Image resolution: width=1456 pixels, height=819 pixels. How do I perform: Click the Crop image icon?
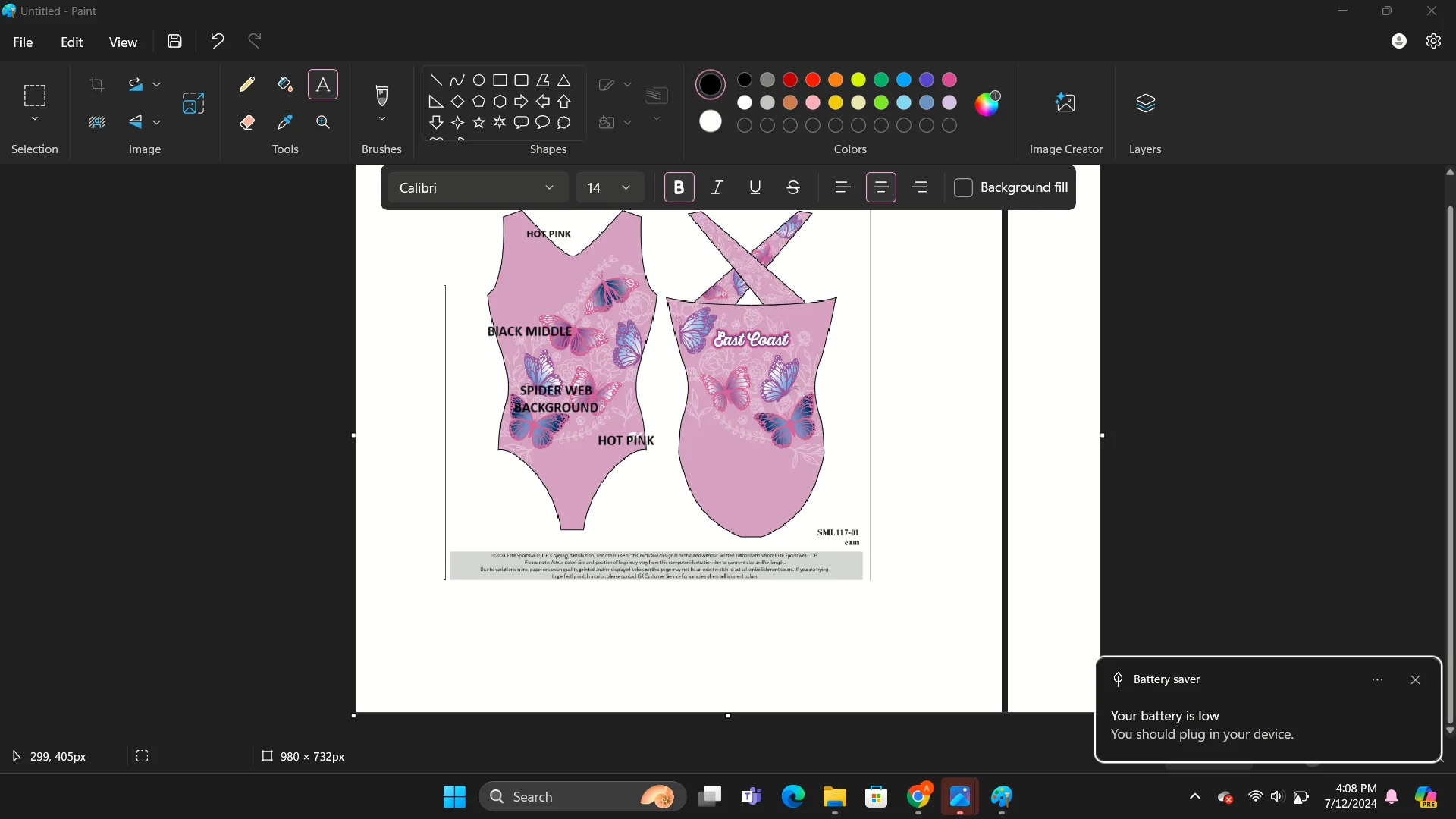click(x=97, y=84)
